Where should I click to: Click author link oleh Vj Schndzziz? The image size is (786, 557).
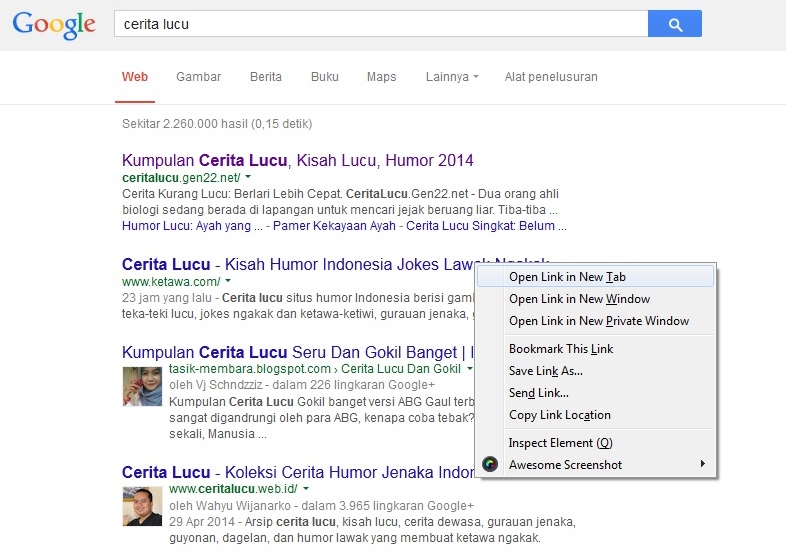[216, 385]
